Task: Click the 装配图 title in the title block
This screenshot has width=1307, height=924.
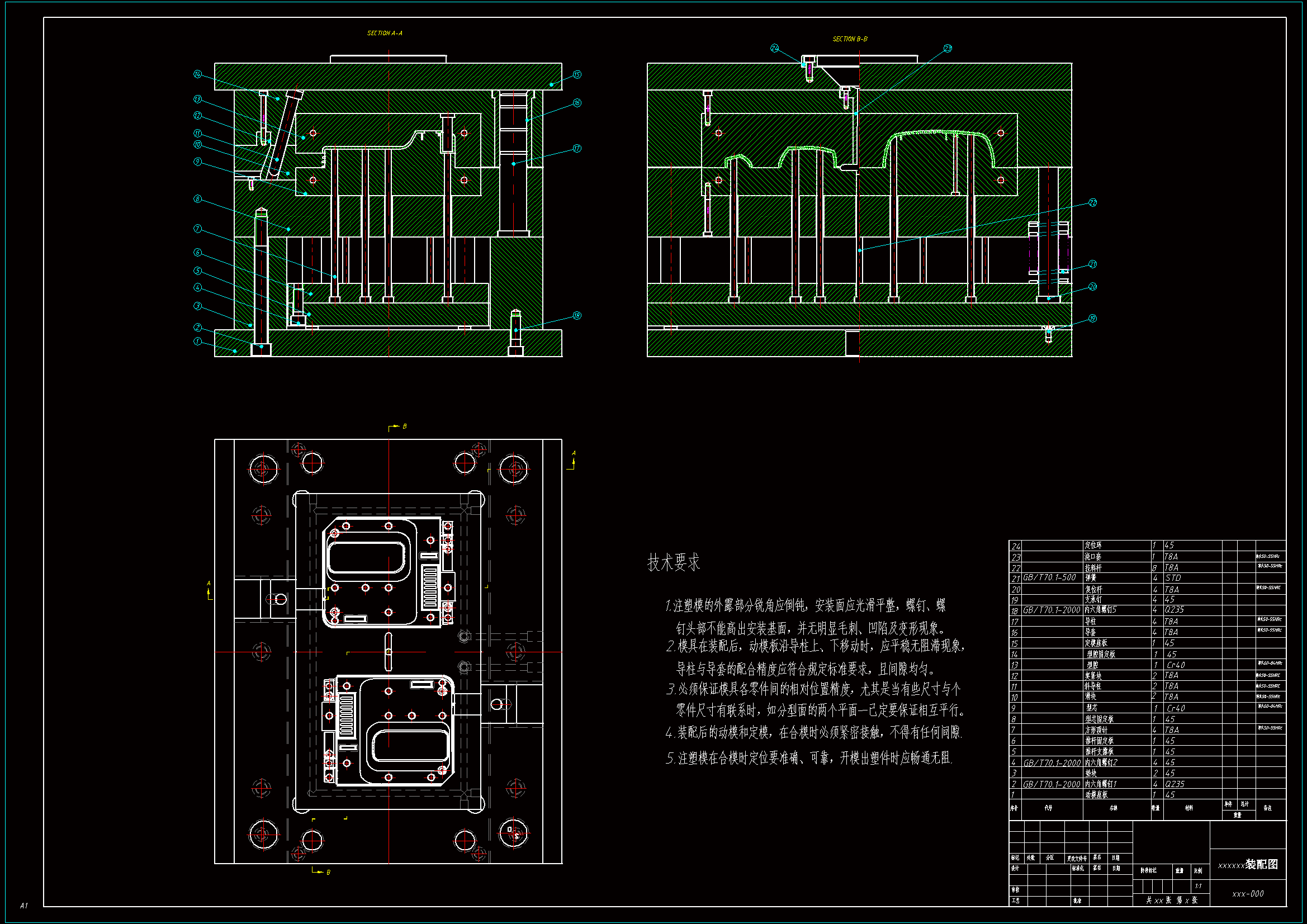Action: click(1262, 864)
